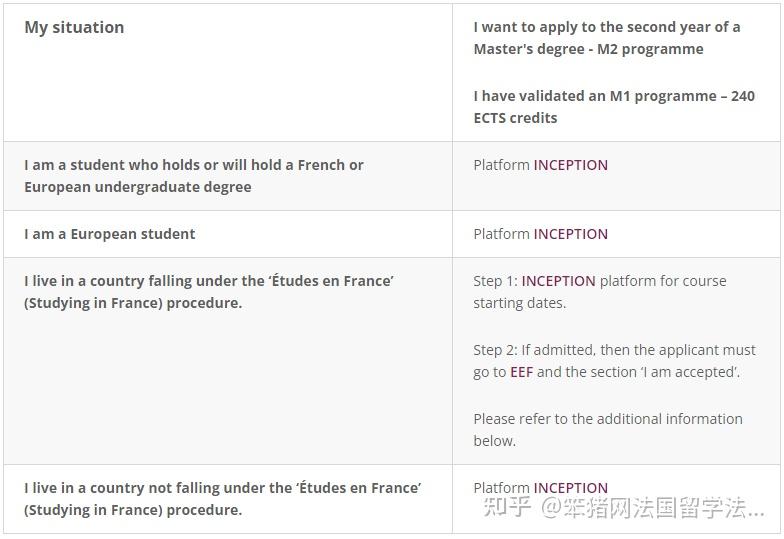This screenshot has height=539, width=784.
Task: Click 'I am a European student' row label
Action: tap(110, 234)
